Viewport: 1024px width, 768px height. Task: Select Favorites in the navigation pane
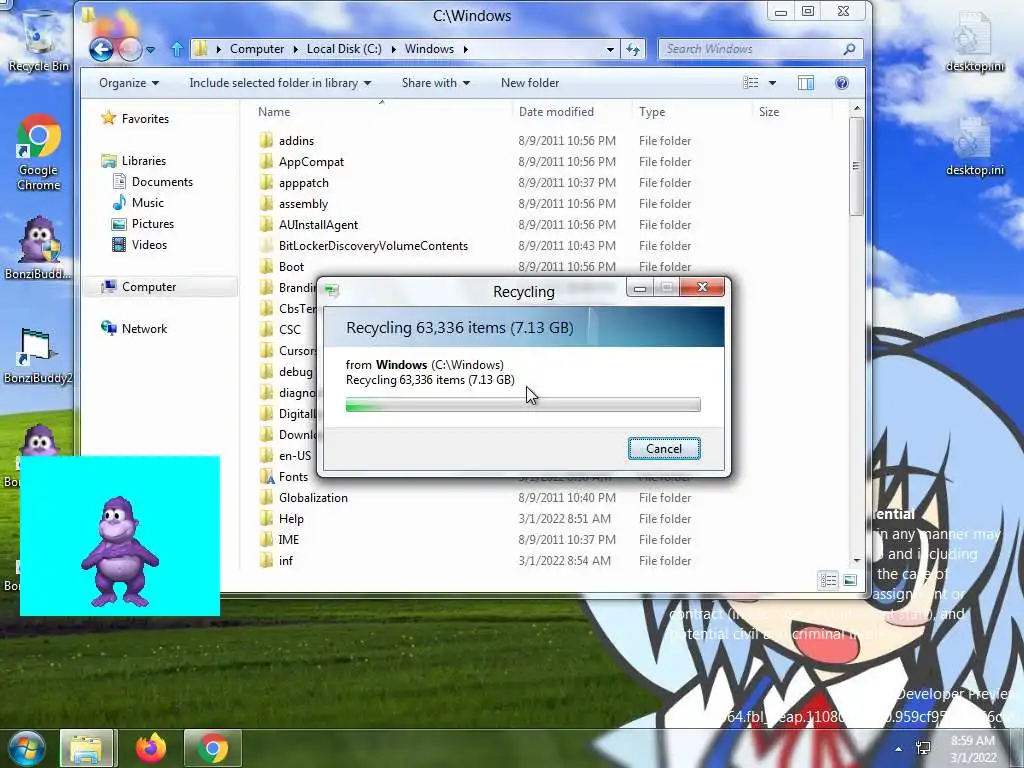pyautogui.click(x=135, y=118)
